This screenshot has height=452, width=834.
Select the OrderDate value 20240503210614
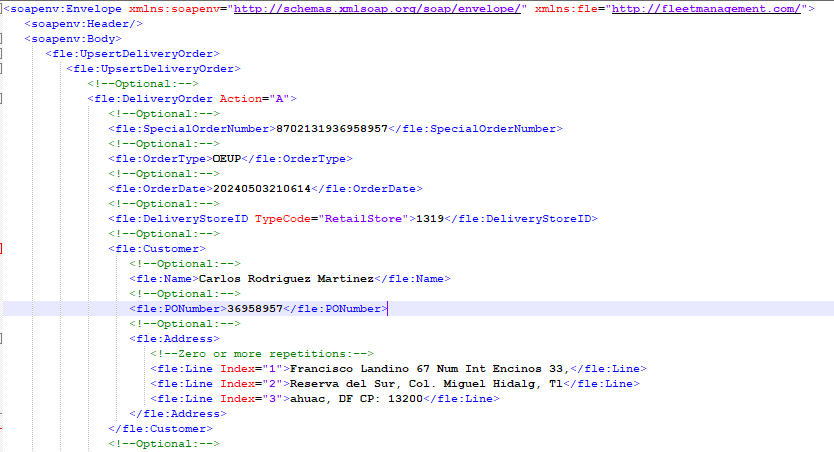pyautogui.click(x=262, y=189)
